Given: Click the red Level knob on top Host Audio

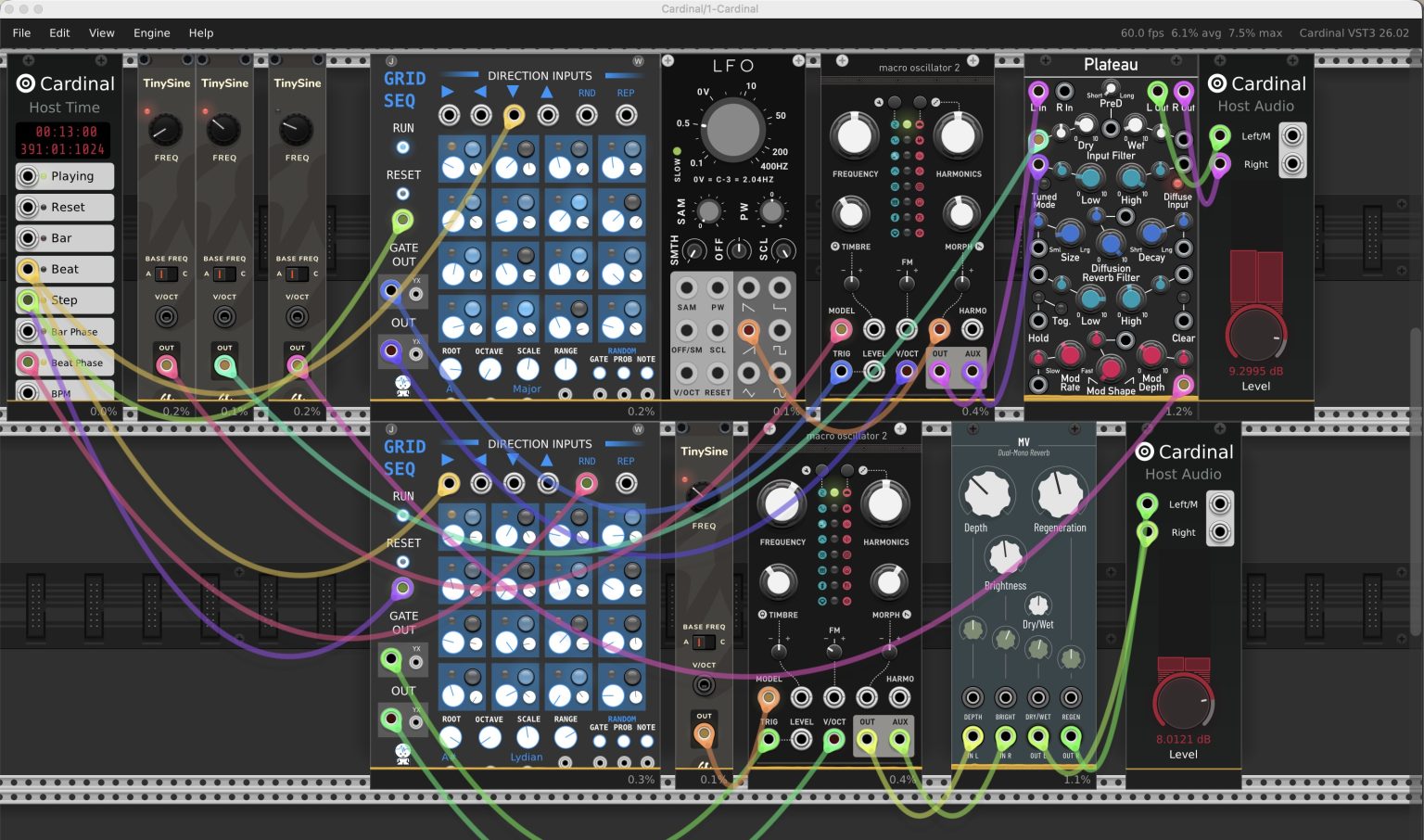Looking at the screenshot, I should 1255,336.
